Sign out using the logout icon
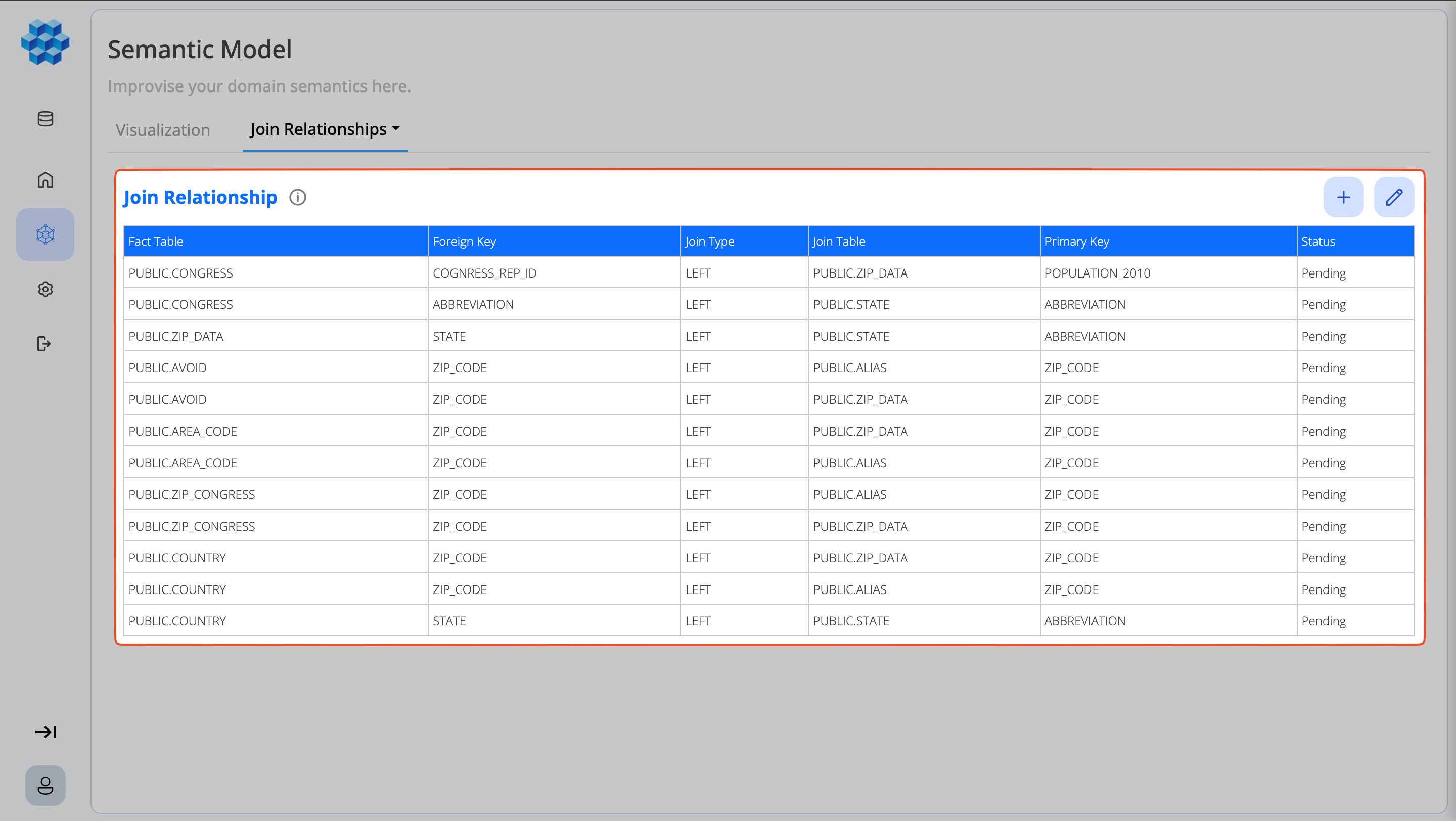The width and height of the screenshot is (1456, 821). tap(44, 344)
